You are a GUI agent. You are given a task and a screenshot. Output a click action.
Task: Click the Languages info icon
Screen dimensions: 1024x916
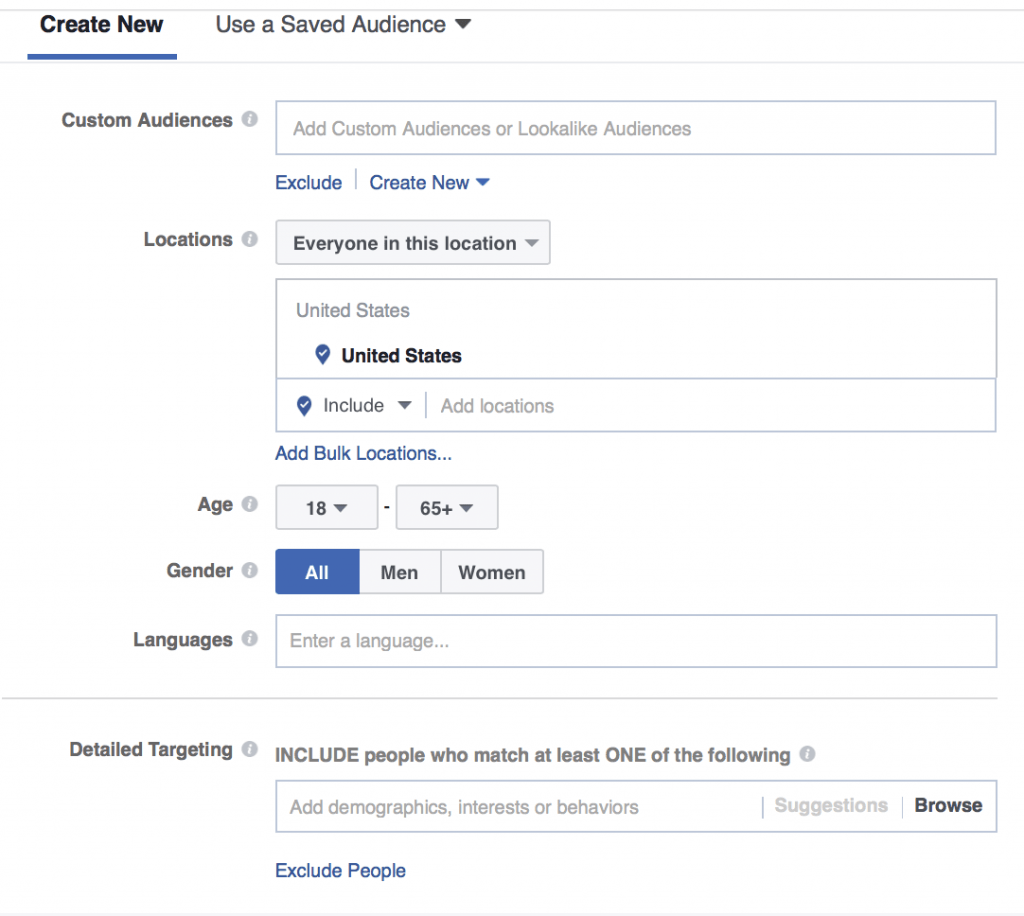pyautogui.click(x=249, y=639)
